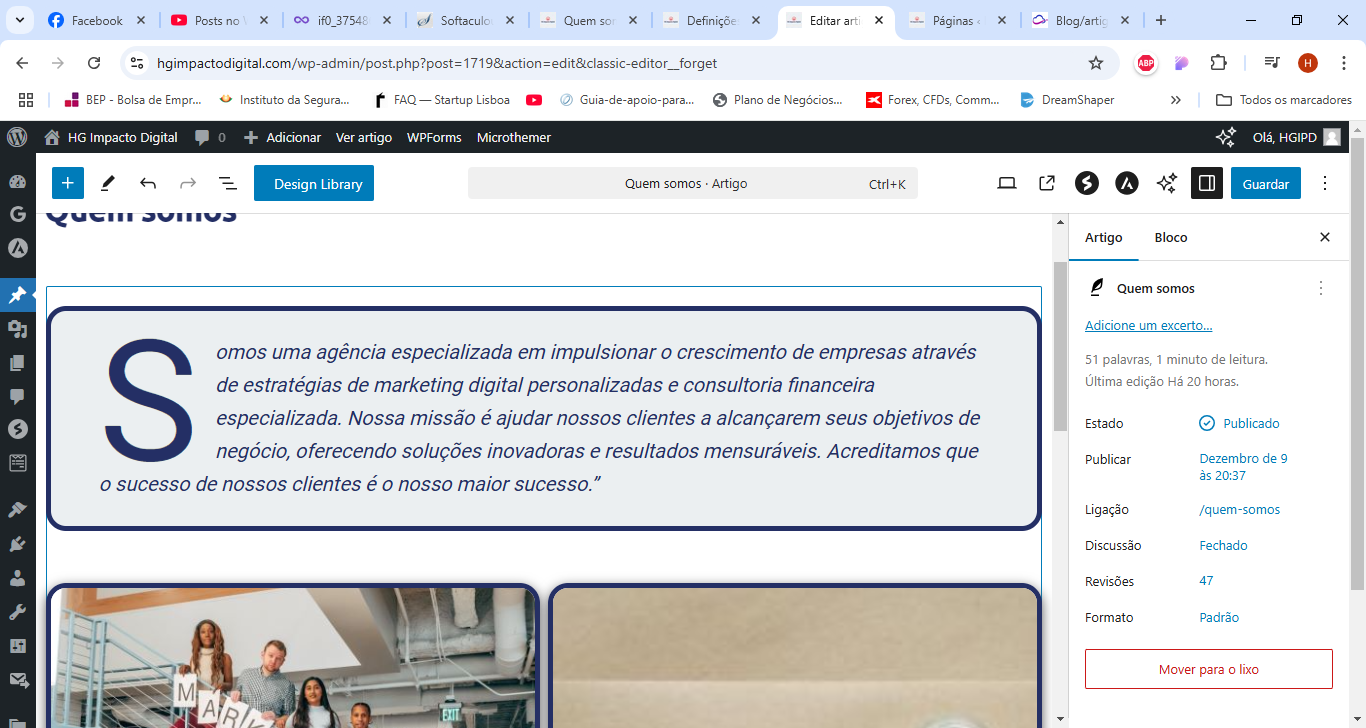Click the Design Library button
Screen dimensions: 1366x728
314,183
